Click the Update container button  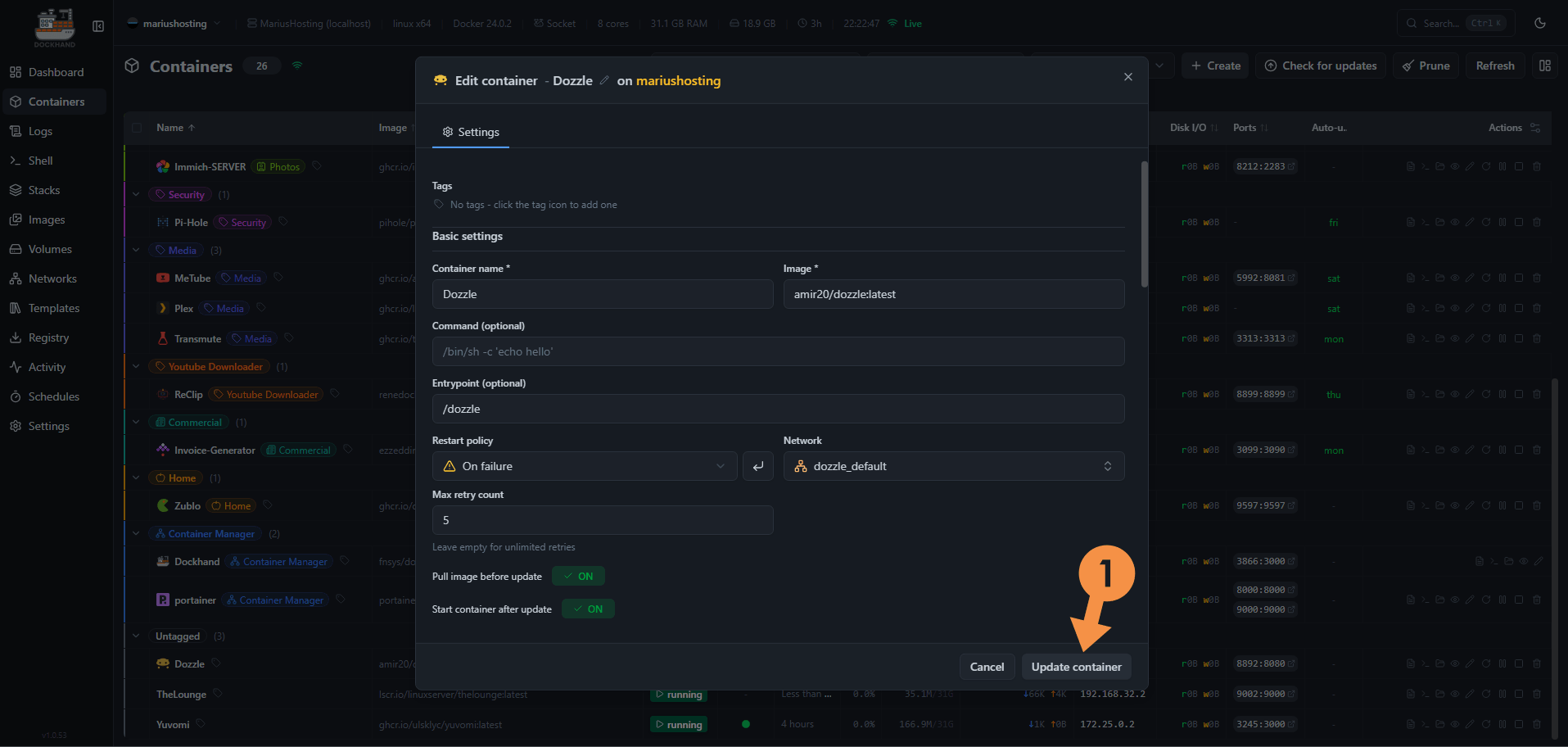1077,667
